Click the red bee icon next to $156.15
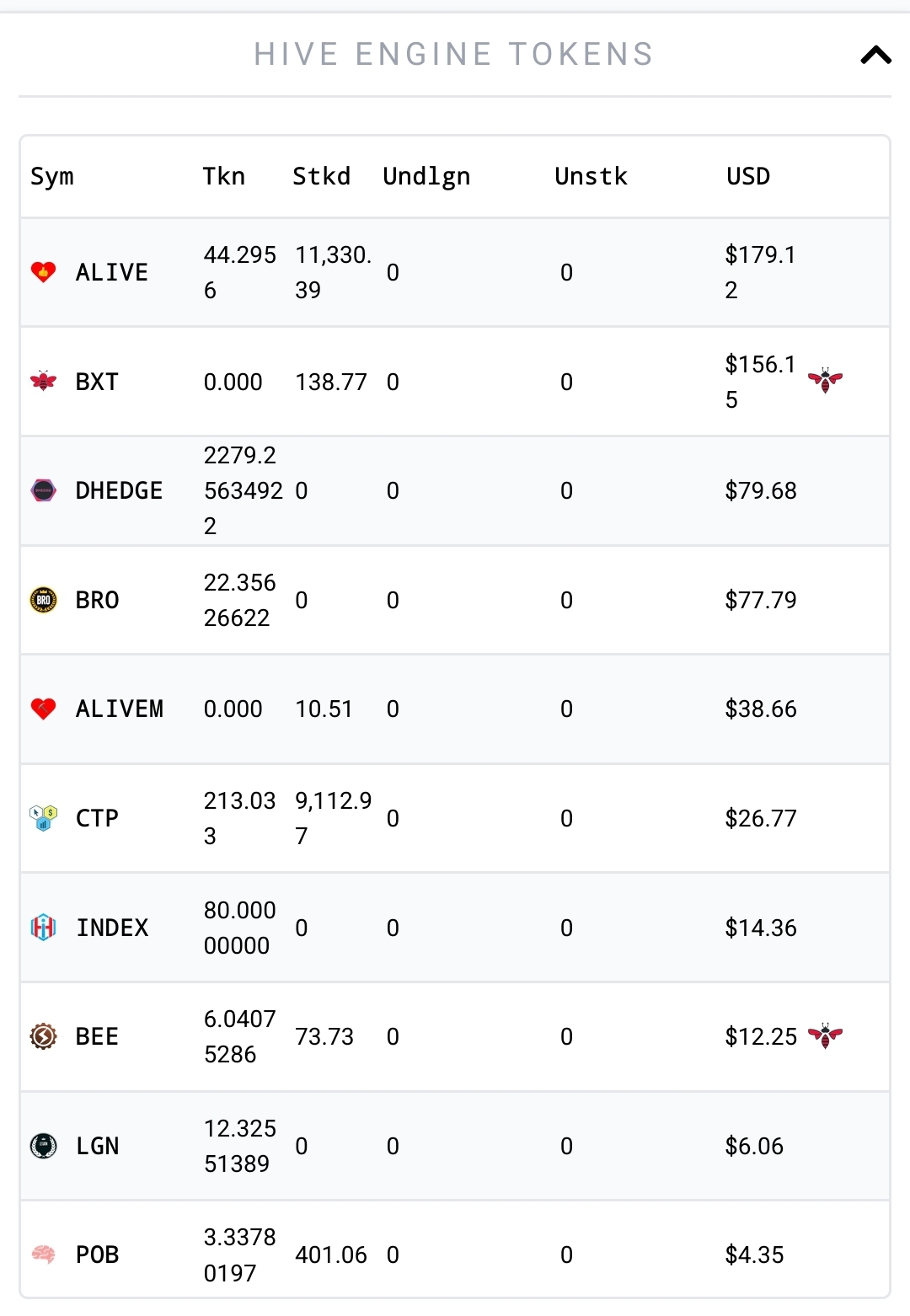The width and height of the screenshot is (910, 1316). pos(825,380)
